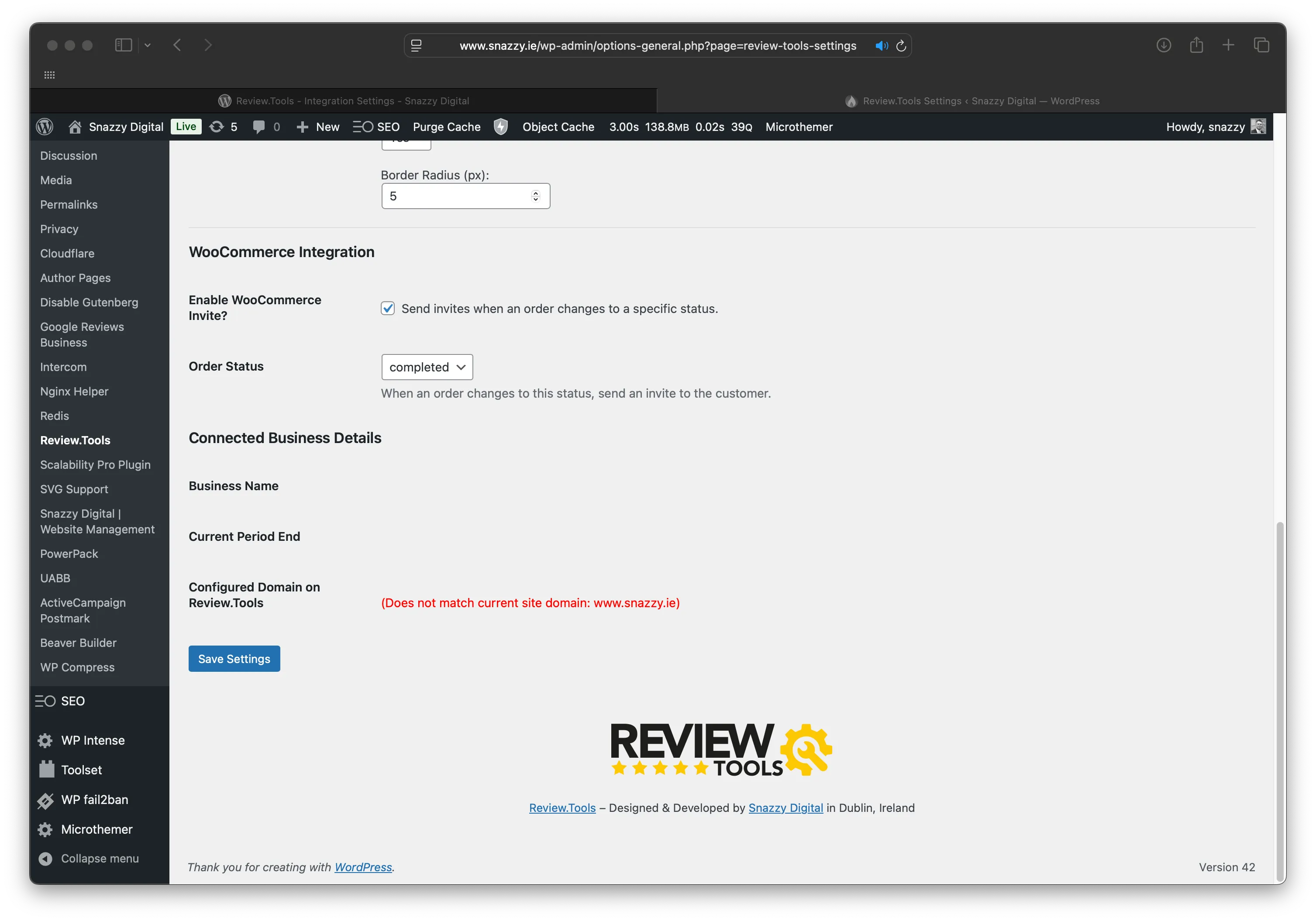The width and height of the screenshot is (1316, 921).
Task: Toggle the Safari sidebar icon
Action: pyautogui.click(x=123, y=45)
